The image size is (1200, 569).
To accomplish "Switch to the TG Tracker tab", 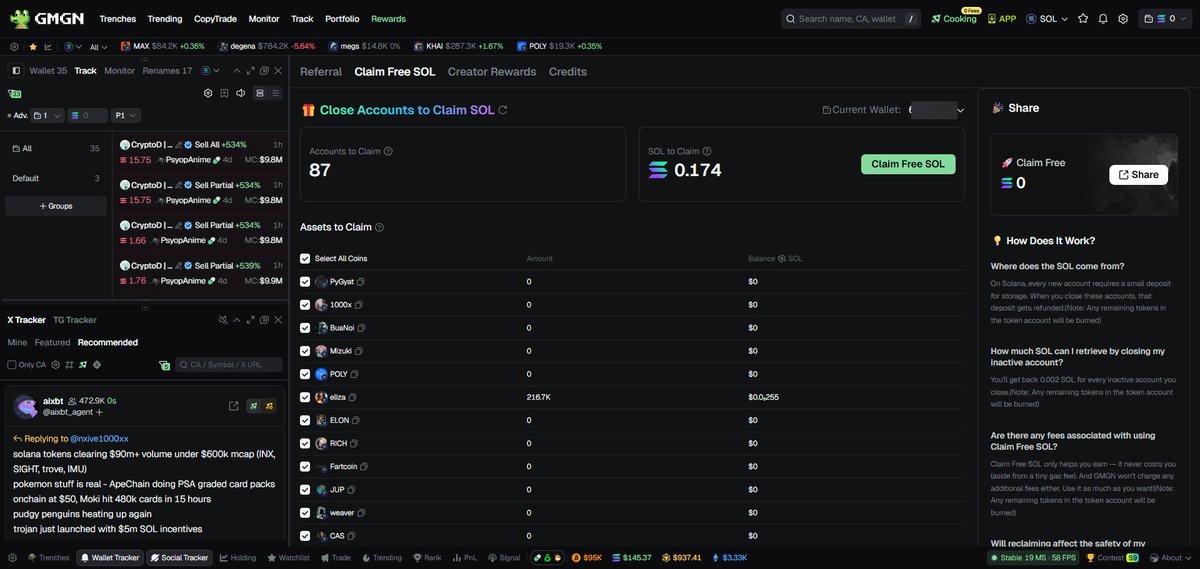I will click(x=75, y=320).
